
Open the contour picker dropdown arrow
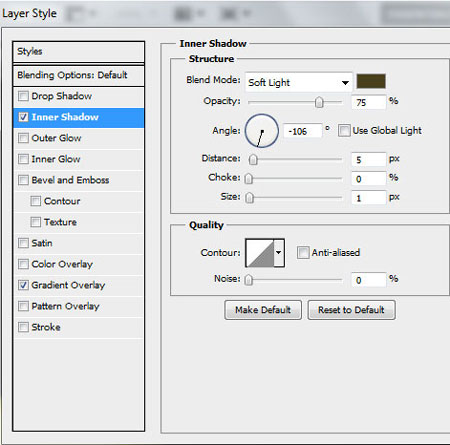coord(279,253)
